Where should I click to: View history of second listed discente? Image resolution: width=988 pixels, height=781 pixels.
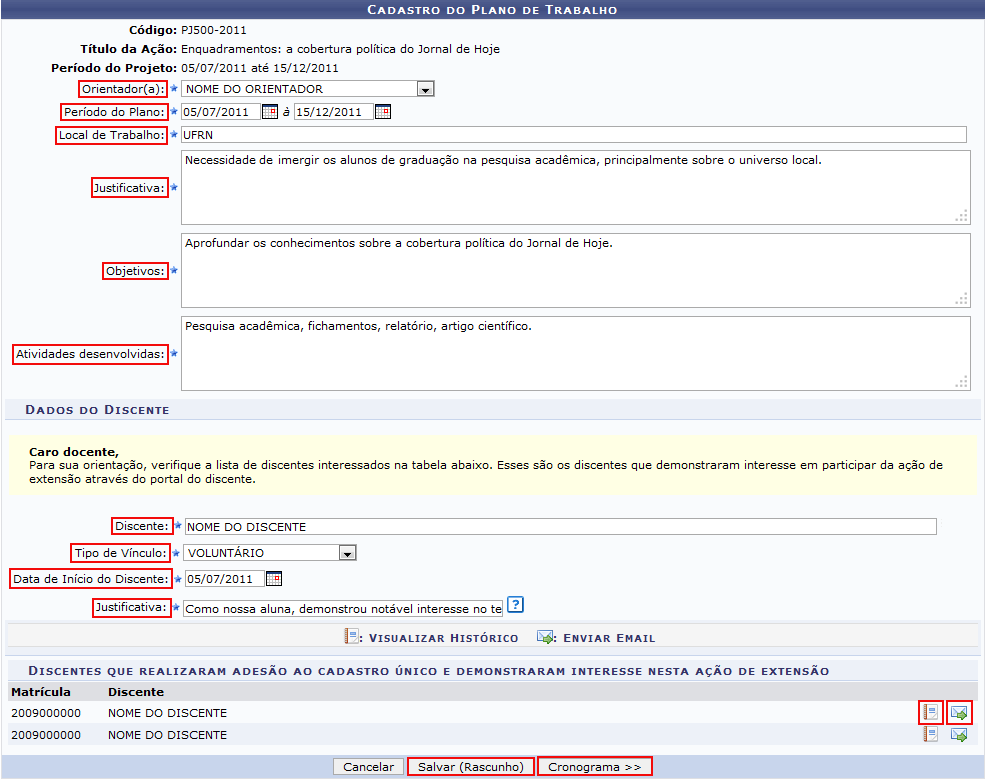tap(931, 735)
